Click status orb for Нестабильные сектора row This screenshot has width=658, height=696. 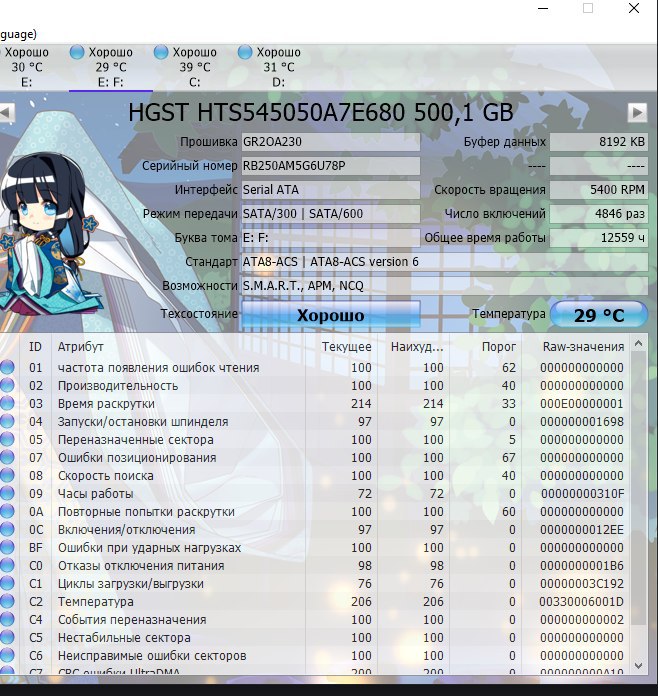(x=7, y=637)
